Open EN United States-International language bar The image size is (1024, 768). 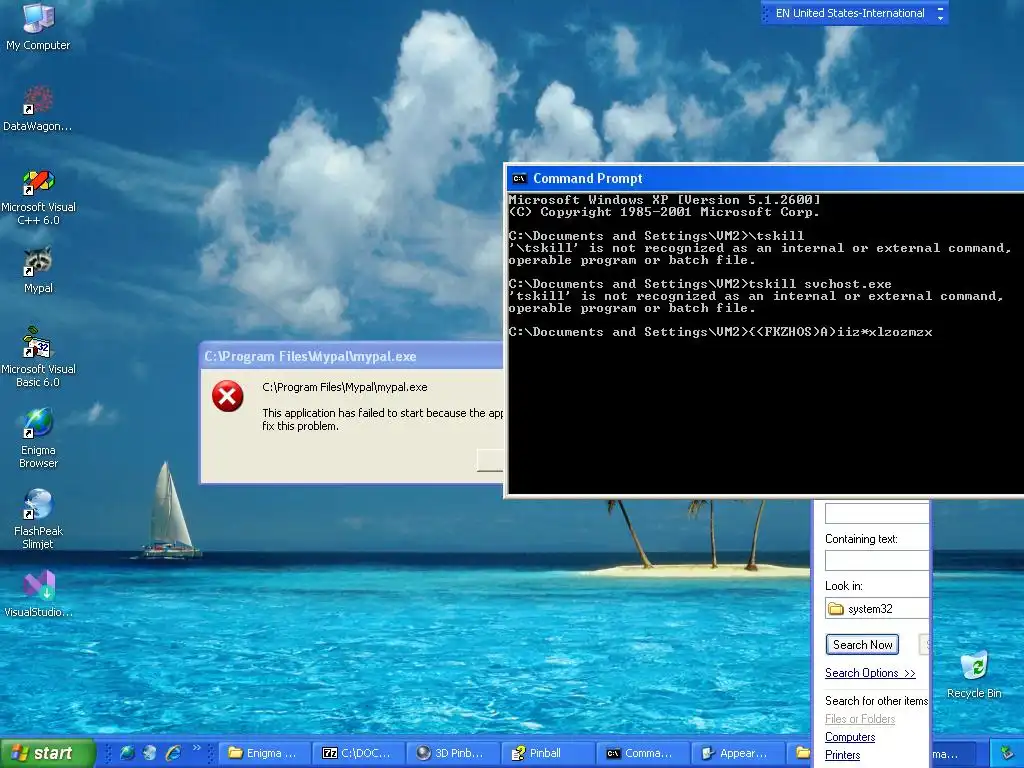pyautogui.click(x=850, y=13)
